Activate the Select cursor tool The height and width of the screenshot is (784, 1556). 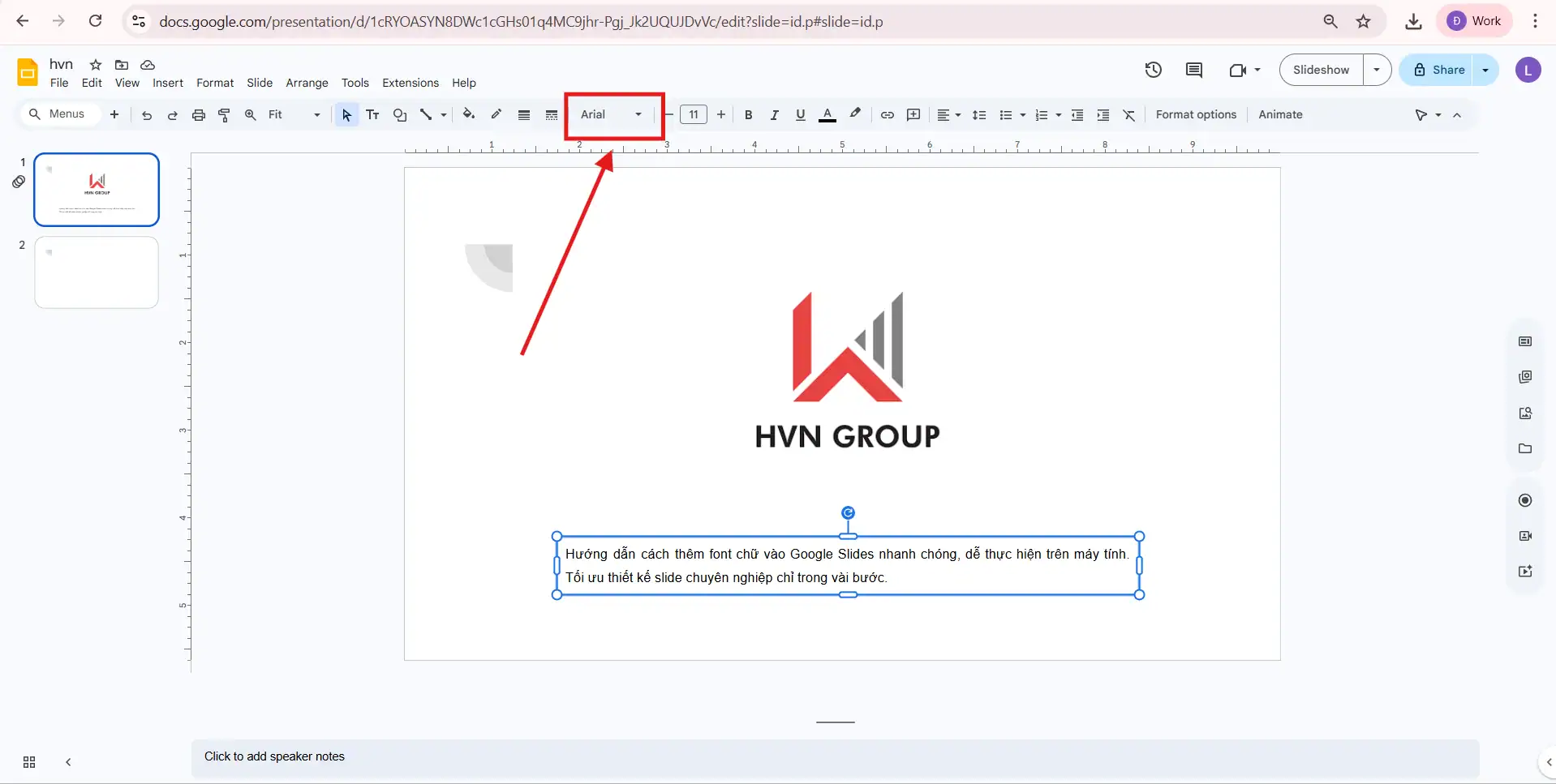tap(346, 115)
